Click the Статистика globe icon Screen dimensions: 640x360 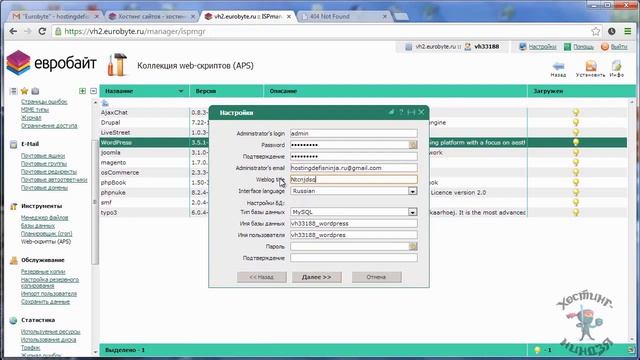13,320
